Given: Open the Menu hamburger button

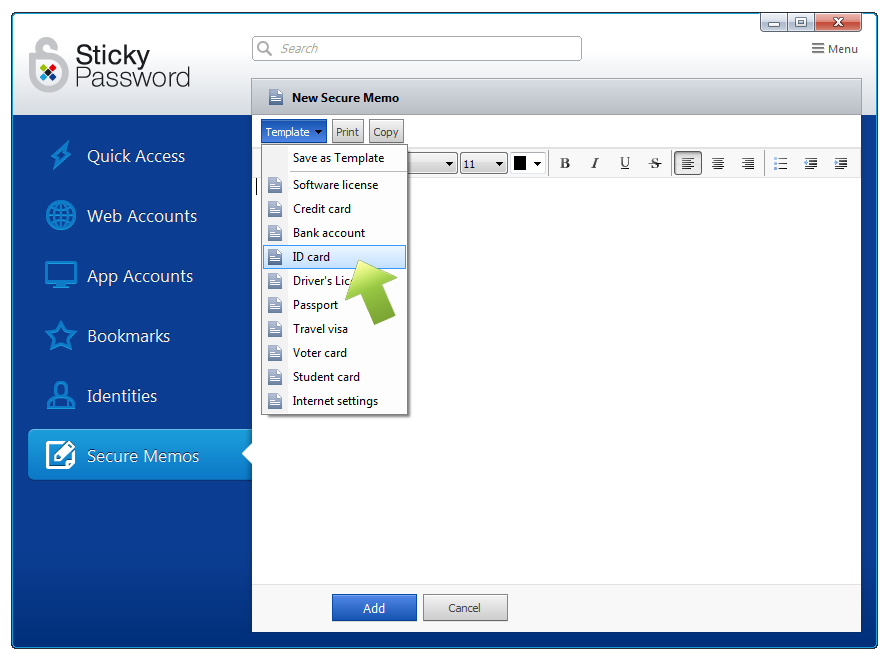Looking at the screenshot, I should (x=834, y=49).
